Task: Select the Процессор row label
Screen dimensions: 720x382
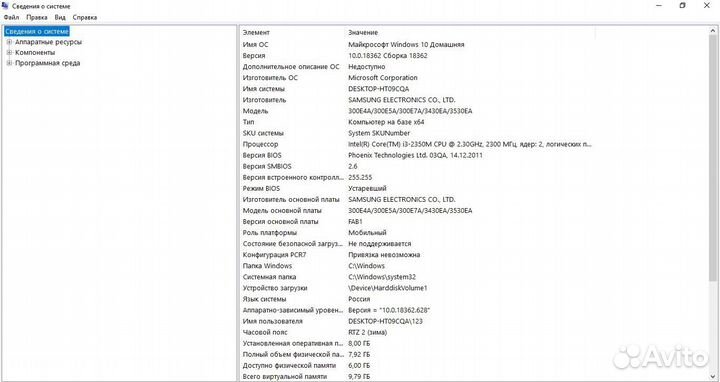Action: click(260, 144)
